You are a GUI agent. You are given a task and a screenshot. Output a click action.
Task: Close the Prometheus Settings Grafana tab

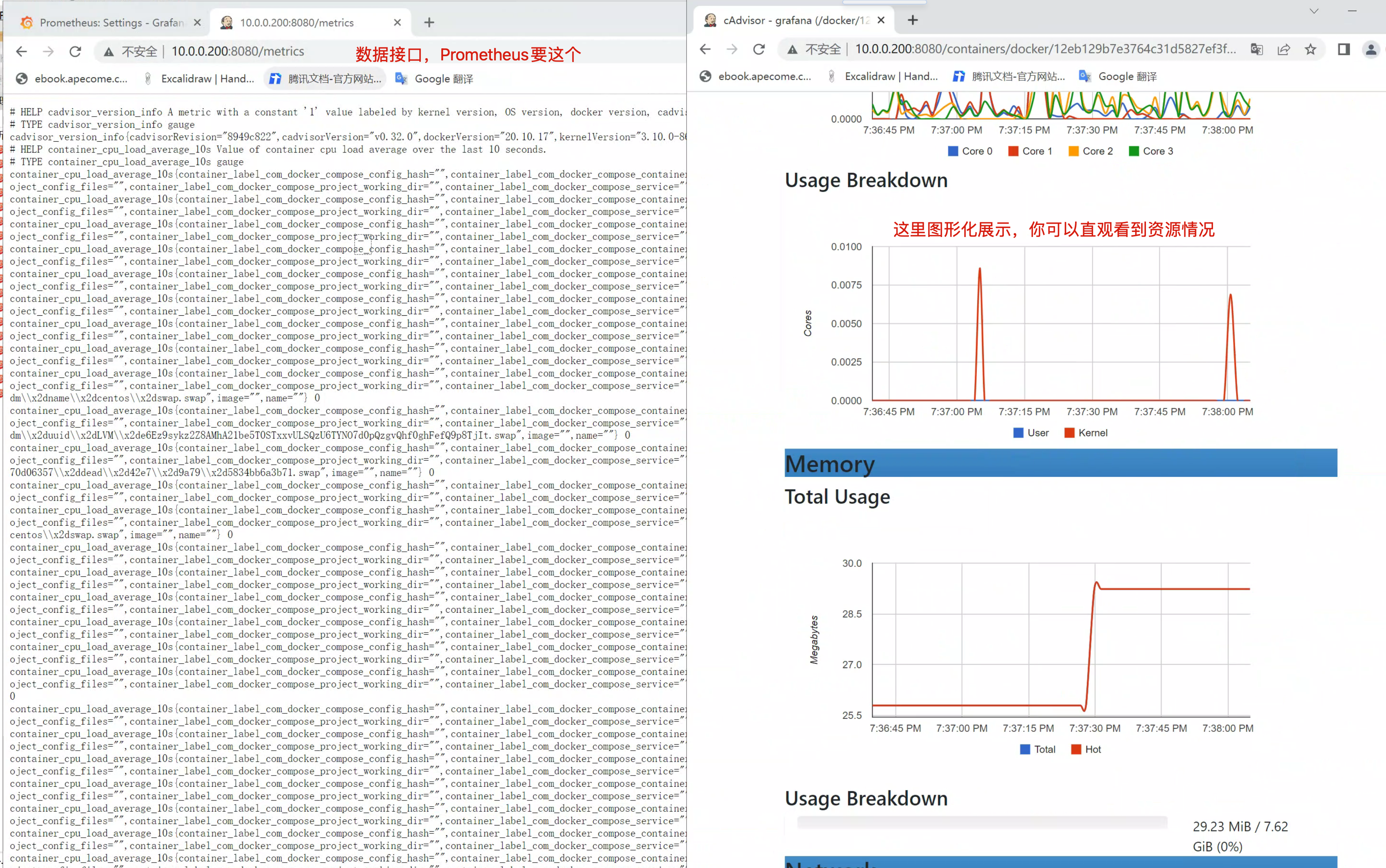coord(197,22)
